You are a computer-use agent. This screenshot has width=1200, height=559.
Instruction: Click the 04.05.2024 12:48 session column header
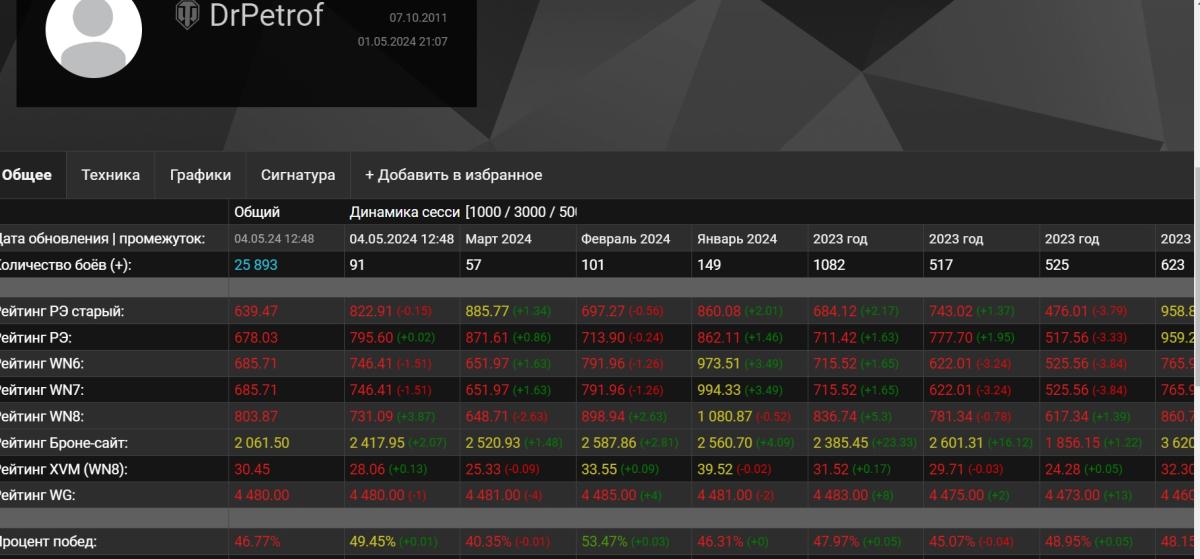[402, 239]
